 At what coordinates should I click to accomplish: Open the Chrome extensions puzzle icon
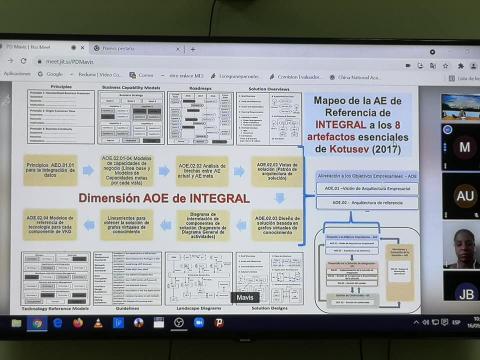click(461, 66)
